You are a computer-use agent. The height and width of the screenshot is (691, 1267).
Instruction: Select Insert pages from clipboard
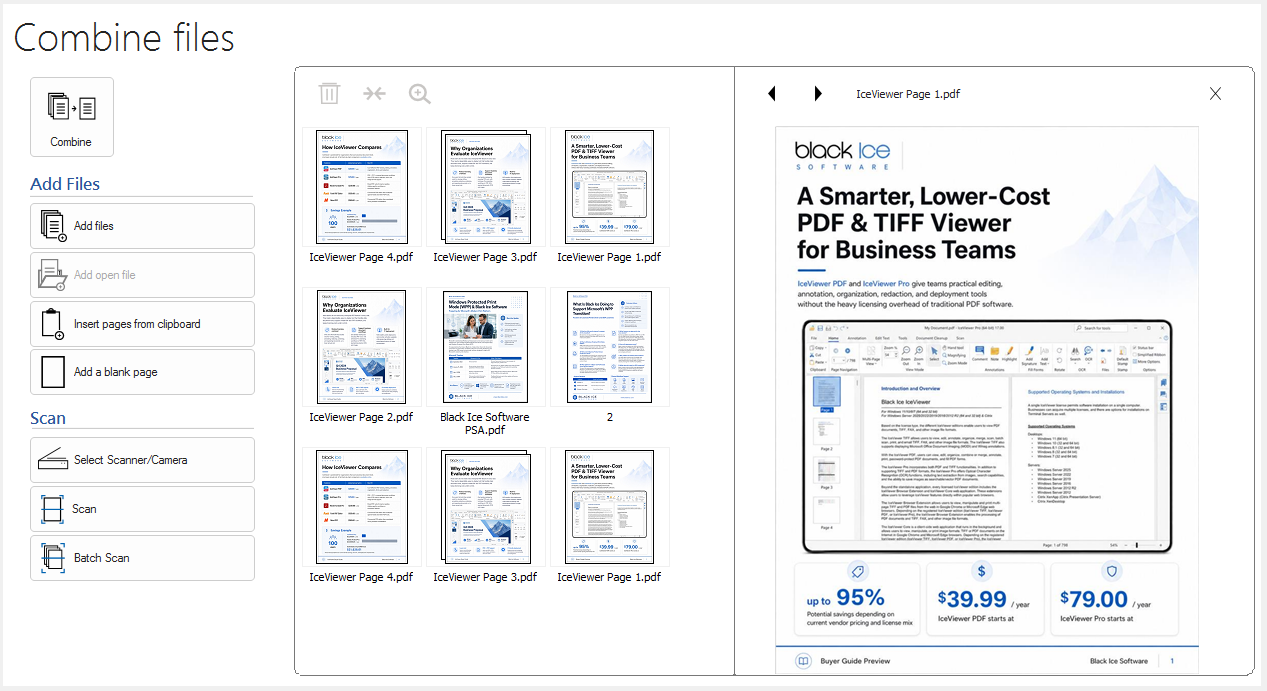click(142, 324)
